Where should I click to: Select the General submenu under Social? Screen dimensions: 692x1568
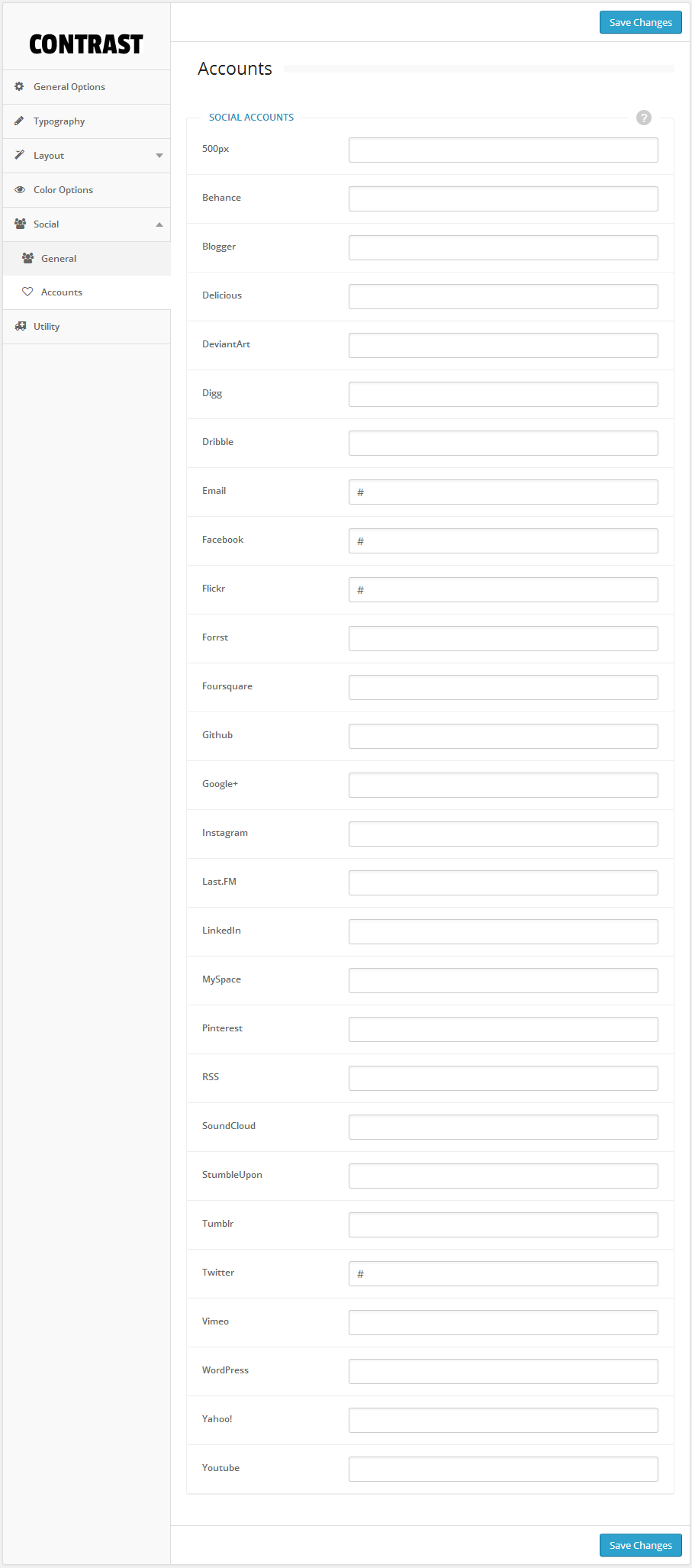pos(59,259)
